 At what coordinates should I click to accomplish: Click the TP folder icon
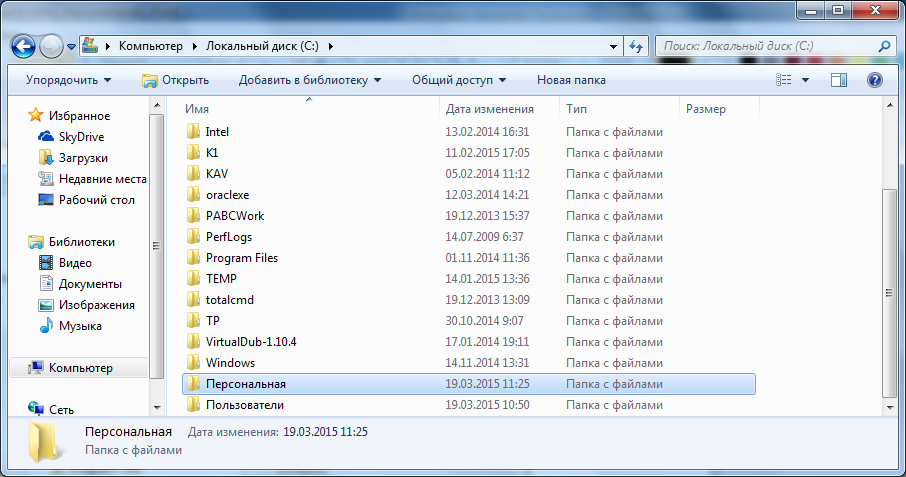click(x=194, y=321)
